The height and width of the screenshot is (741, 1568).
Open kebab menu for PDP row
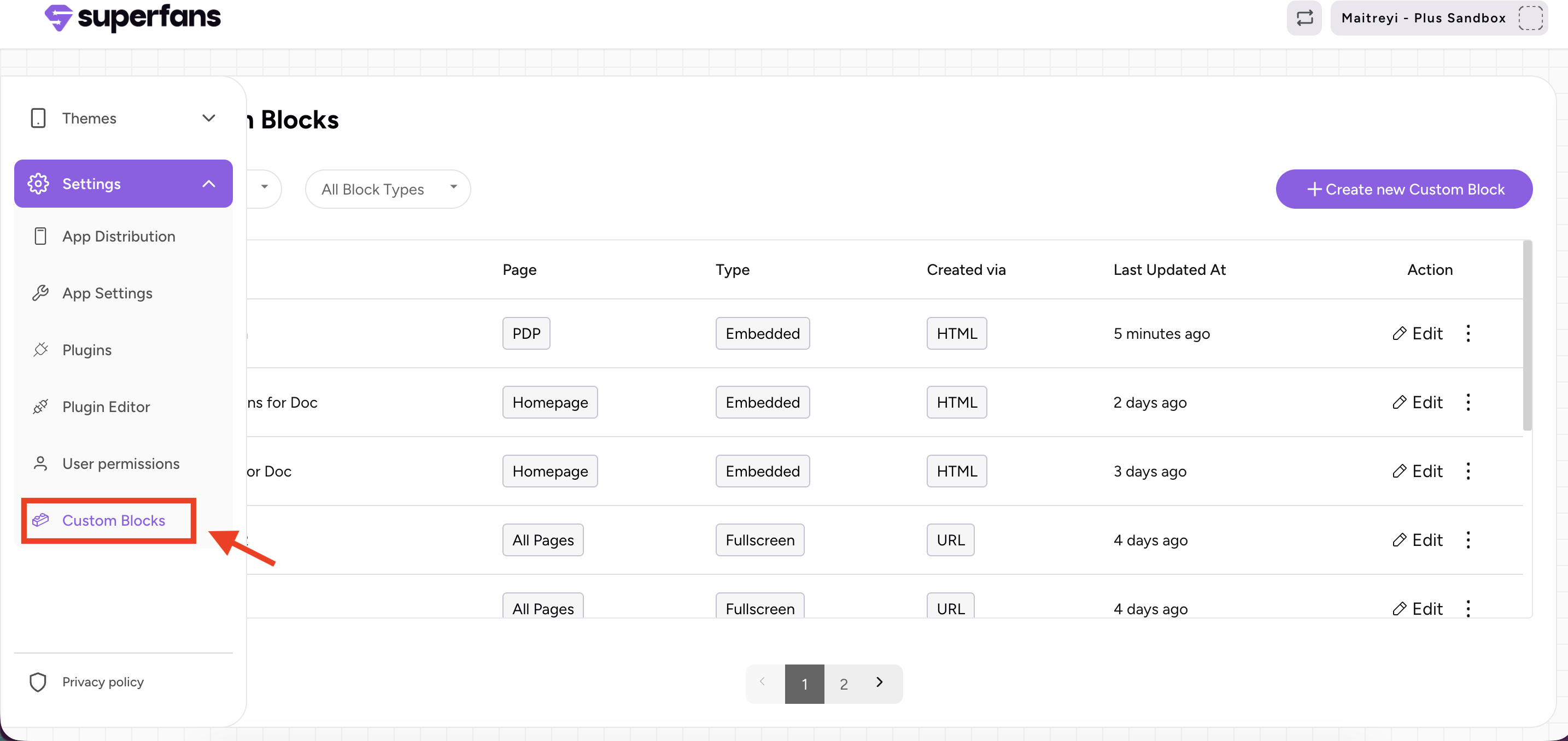[1467, 333]
